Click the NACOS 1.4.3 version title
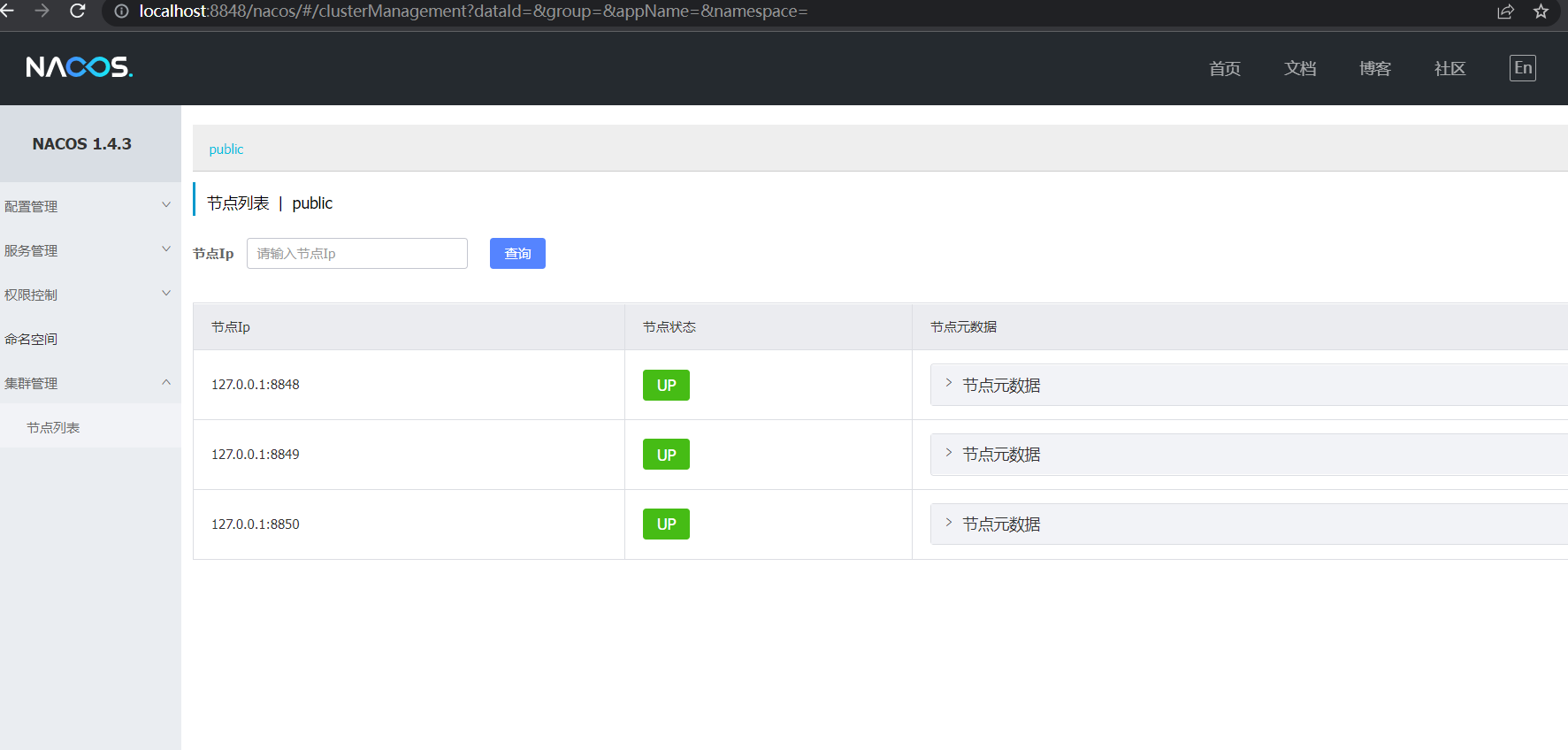The width and height of the screenshot is (1568, 750). tap(82, 144)
